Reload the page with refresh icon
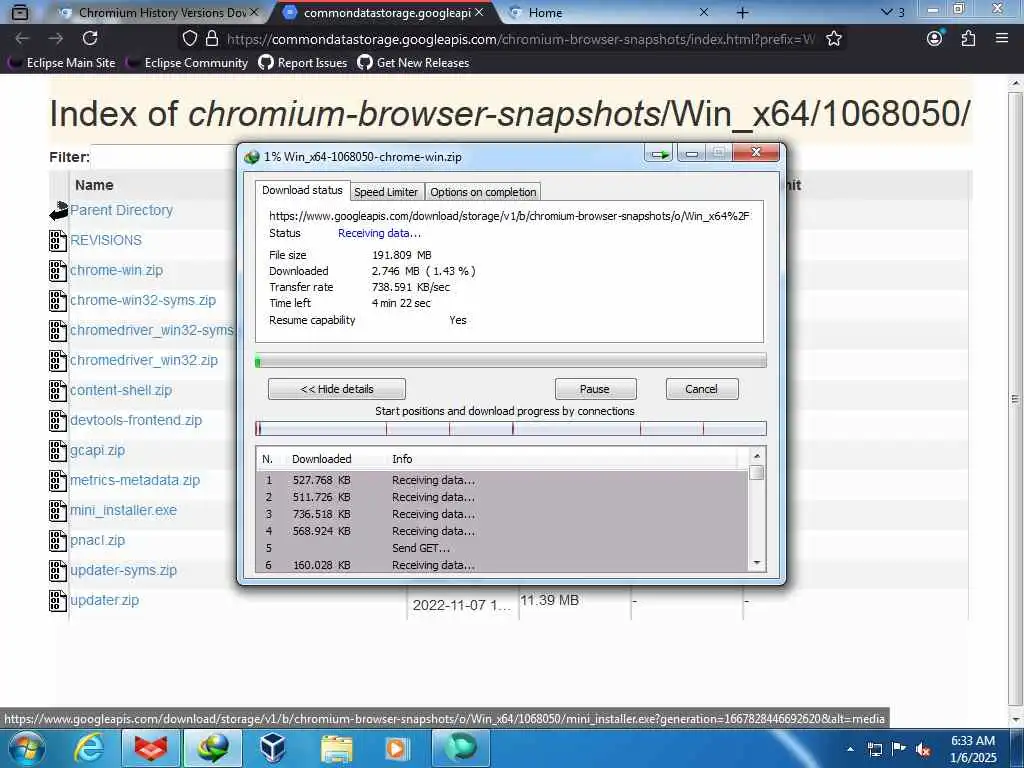The image size is (1024, 768). [90, 39]
